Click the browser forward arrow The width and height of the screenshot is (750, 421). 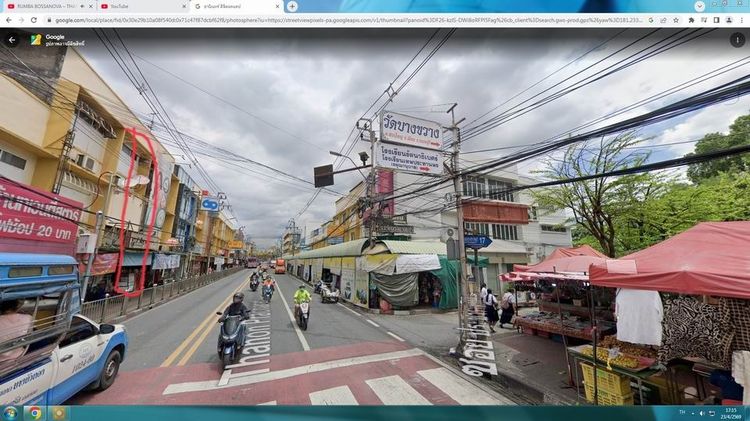[x=21, y=20]
